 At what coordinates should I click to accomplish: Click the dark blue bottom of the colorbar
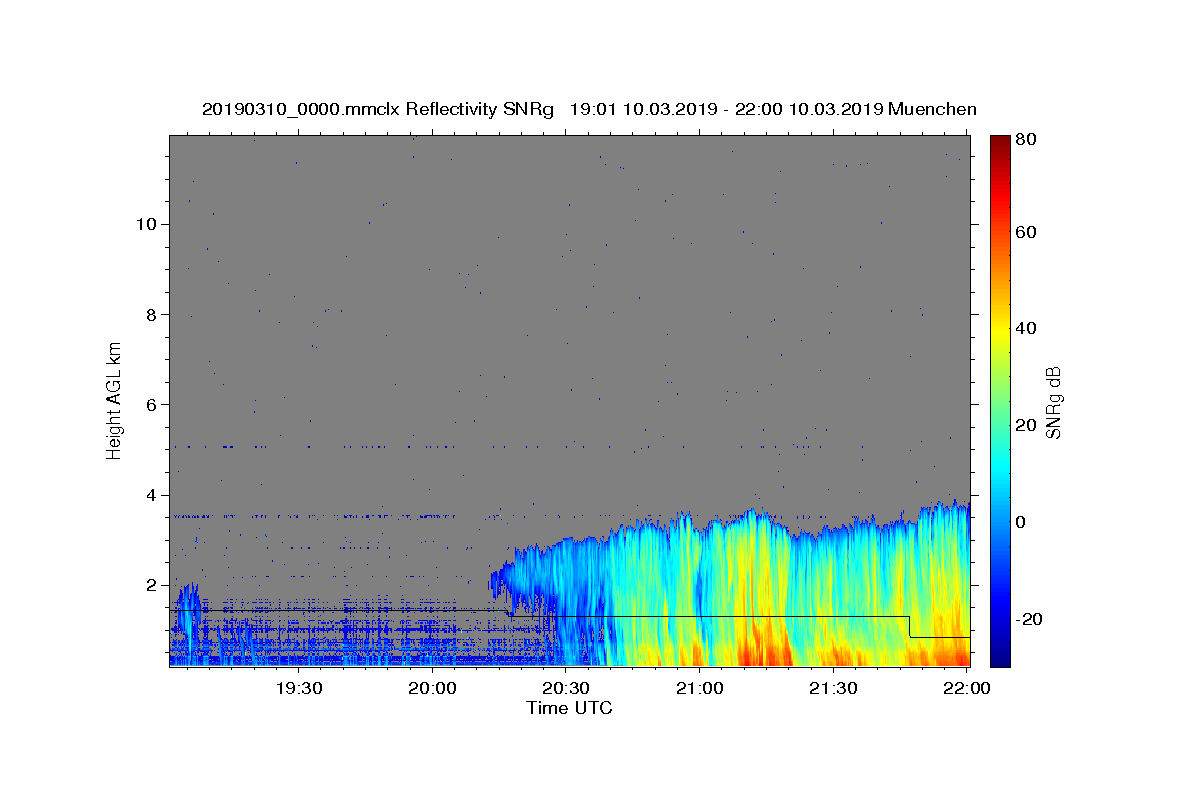(999, 655)
